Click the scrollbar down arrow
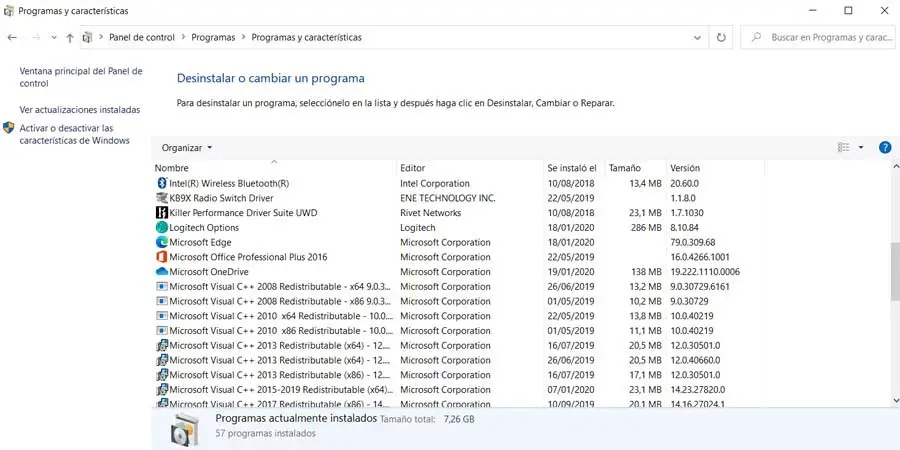Image resolution: width=900 pixels, height=450 pixels. [896, 400]
